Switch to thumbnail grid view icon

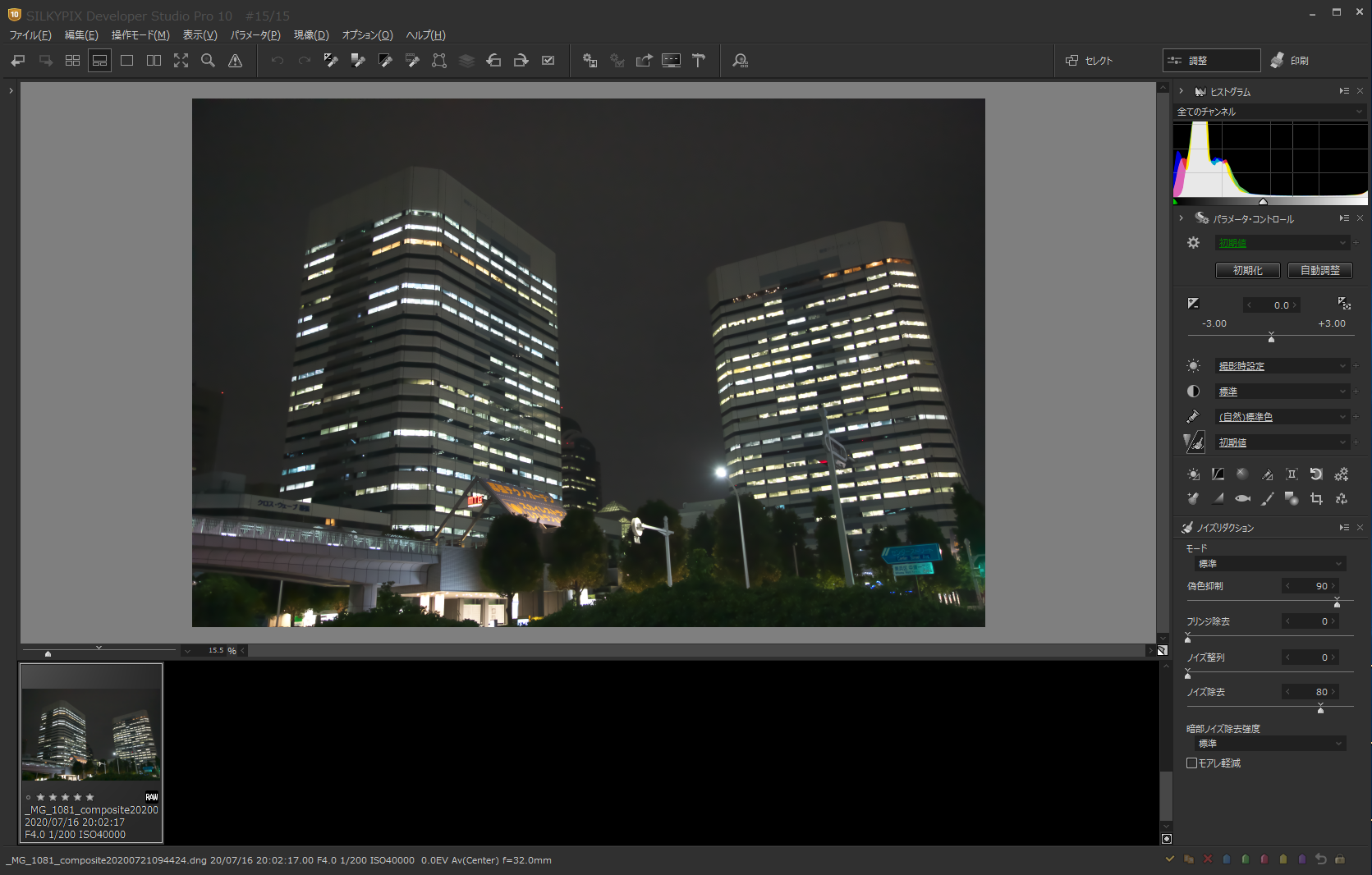coord(72,61)
